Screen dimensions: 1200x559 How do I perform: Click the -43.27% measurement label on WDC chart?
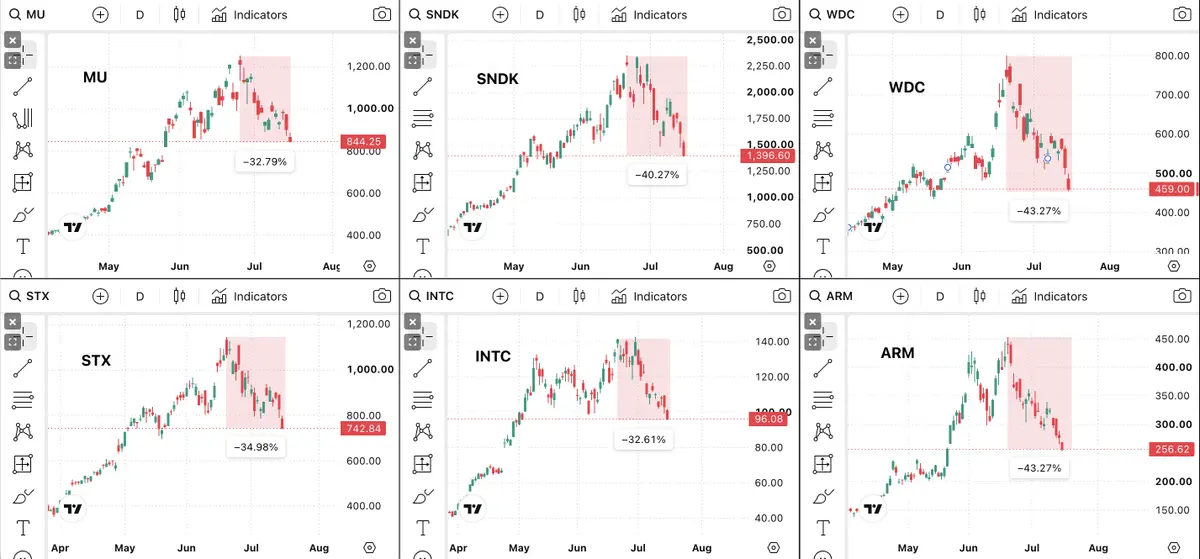coord(1038,211)
